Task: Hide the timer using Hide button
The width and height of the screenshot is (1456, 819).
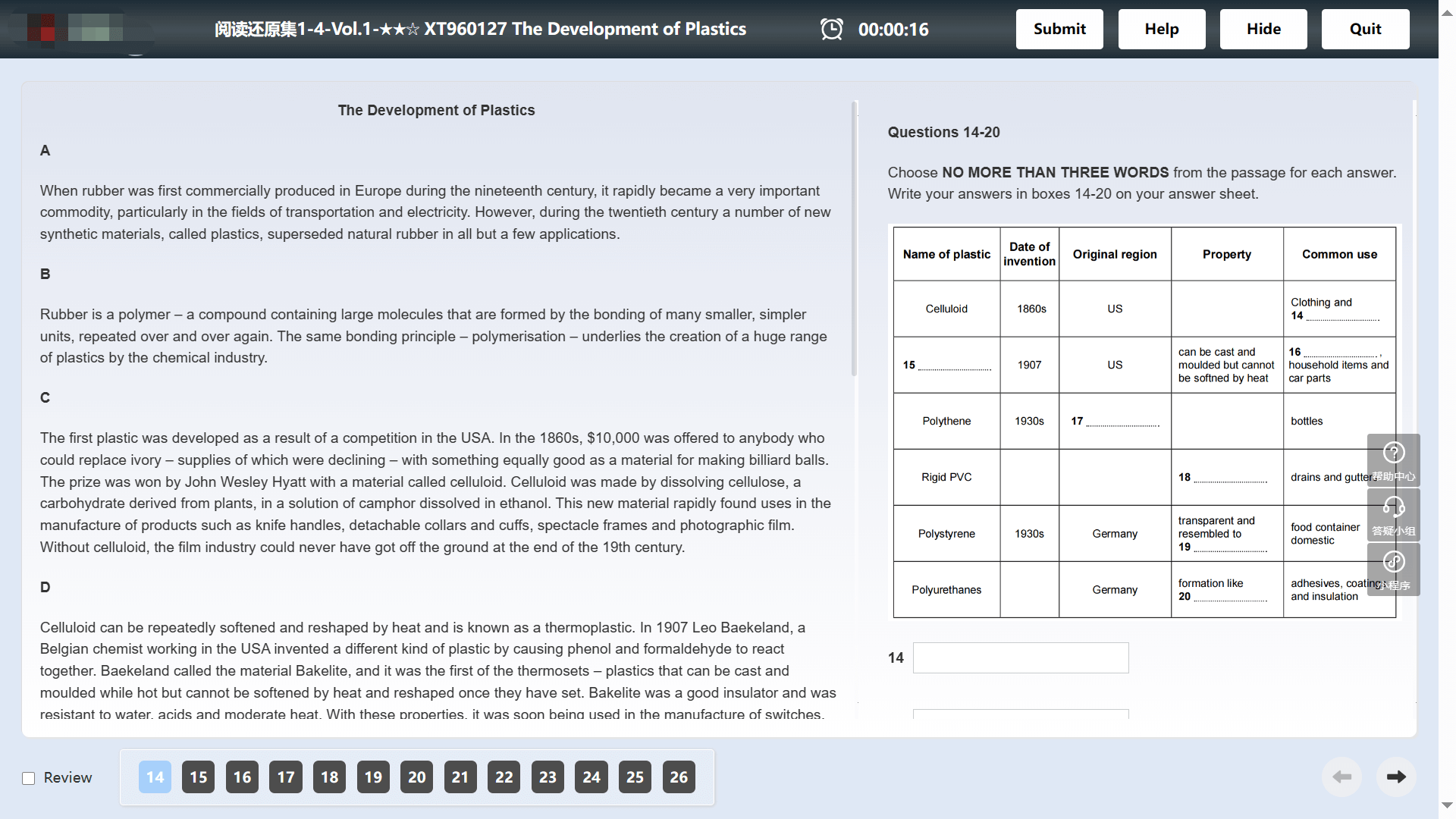Action: coord(1263,29)
